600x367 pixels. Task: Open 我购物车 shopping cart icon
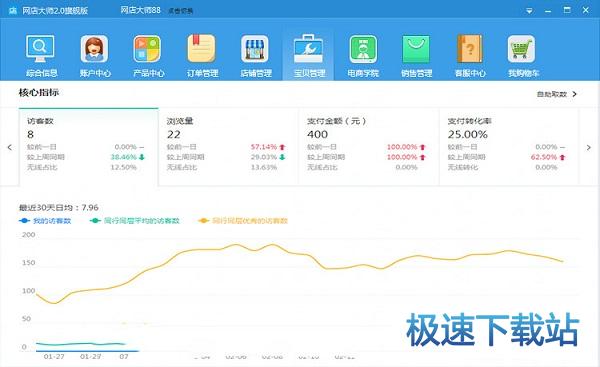point(521,49)
